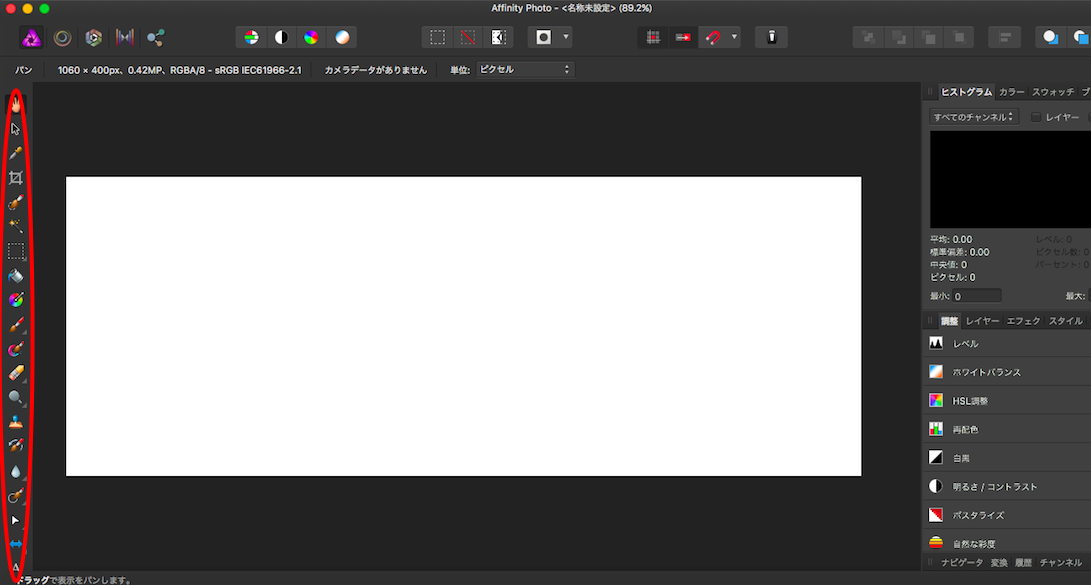Choose the rectangular Marquee selection tool
Image resolution: width=1091 pixels, height=585 pixels.
[15, 251]
